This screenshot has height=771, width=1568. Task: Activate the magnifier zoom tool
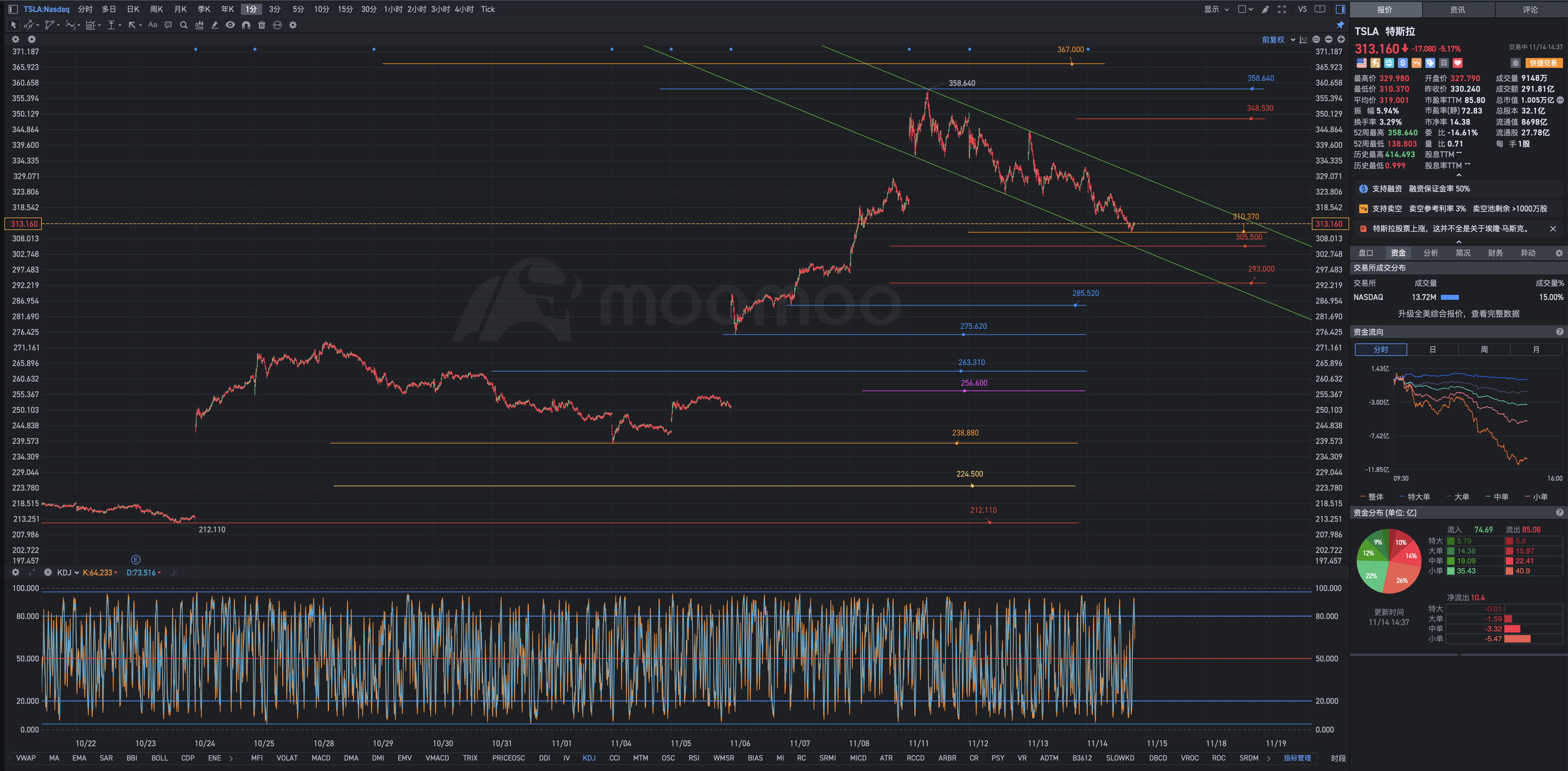click(x=184, y=25)
